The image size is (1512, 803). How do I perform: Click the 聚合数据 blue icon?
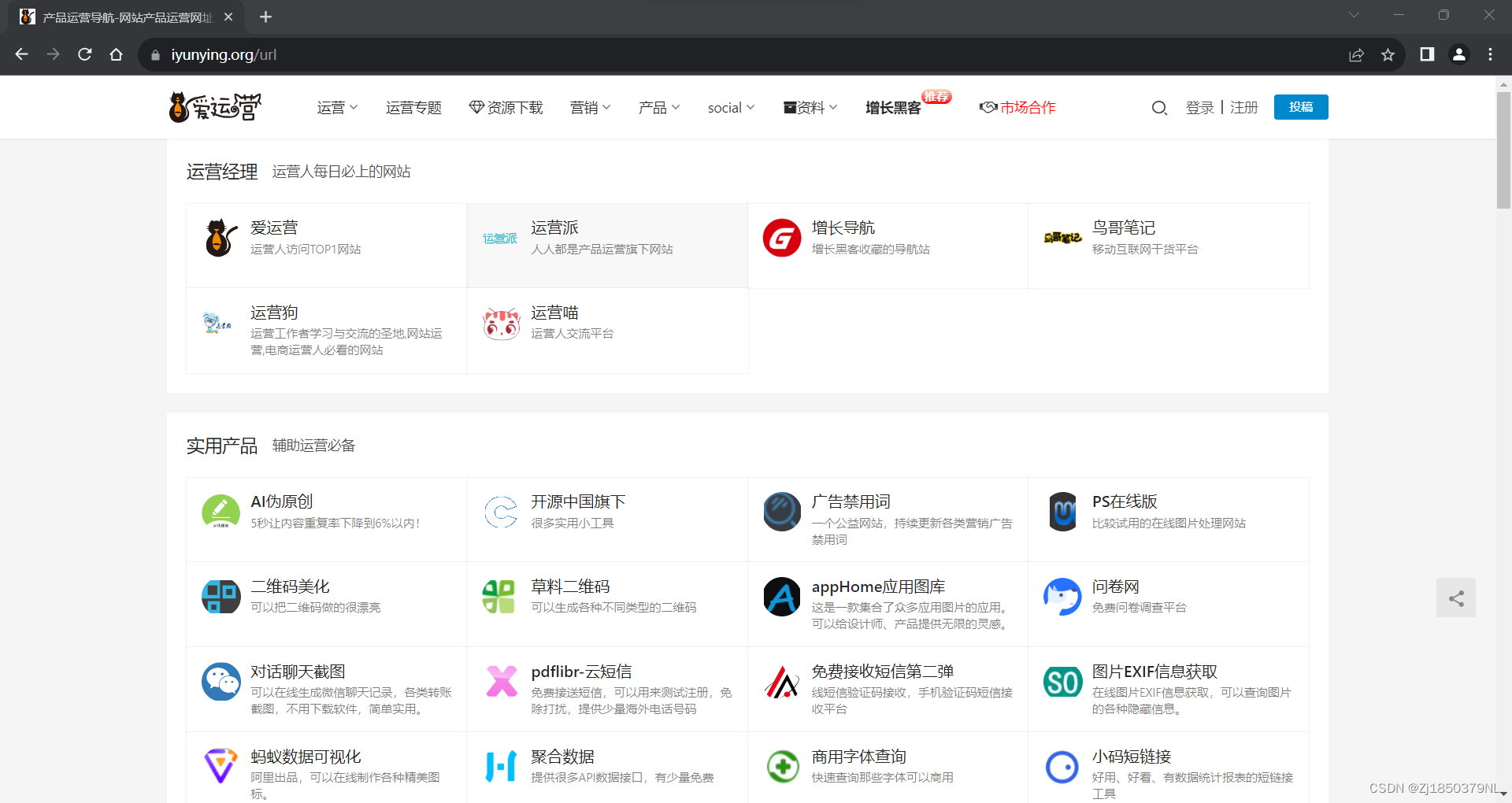tap(501, 767)
